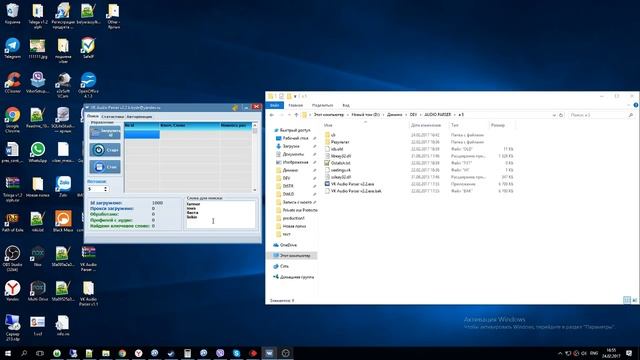Click inside the search words text box
Image resolution: width=640 pixels, height=360 pixels.
click(x=220, y=214)
